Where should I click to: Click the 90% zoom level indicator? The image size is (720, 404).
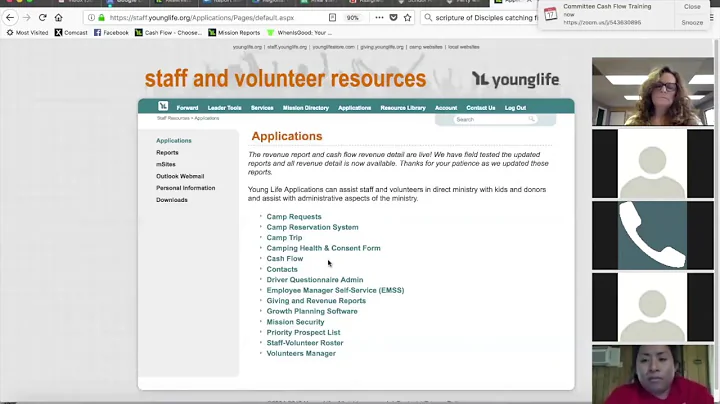tap(353, 17)
